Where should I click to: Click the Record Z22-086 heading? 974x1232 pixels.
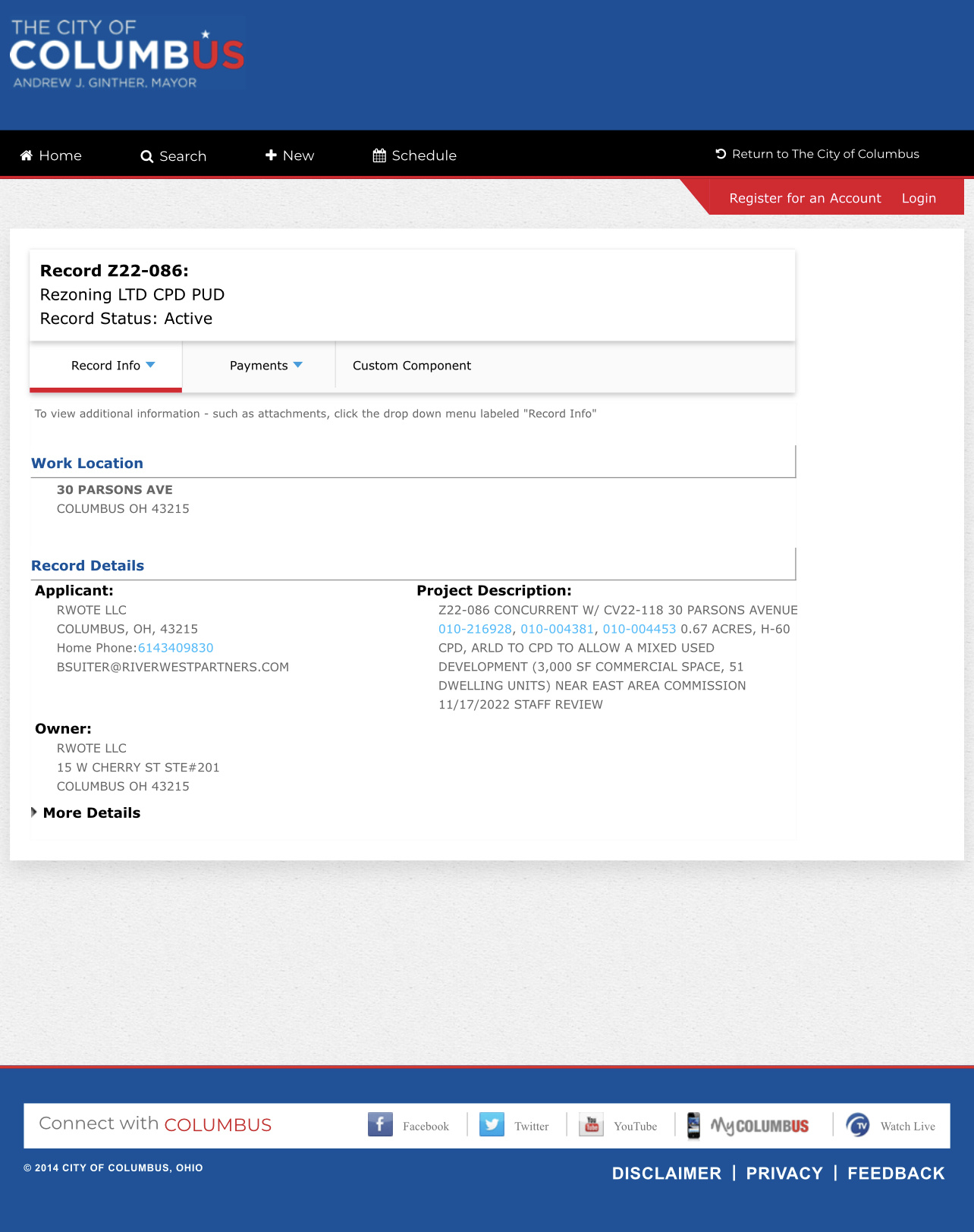pyautogui.click(x=115, y=271)
